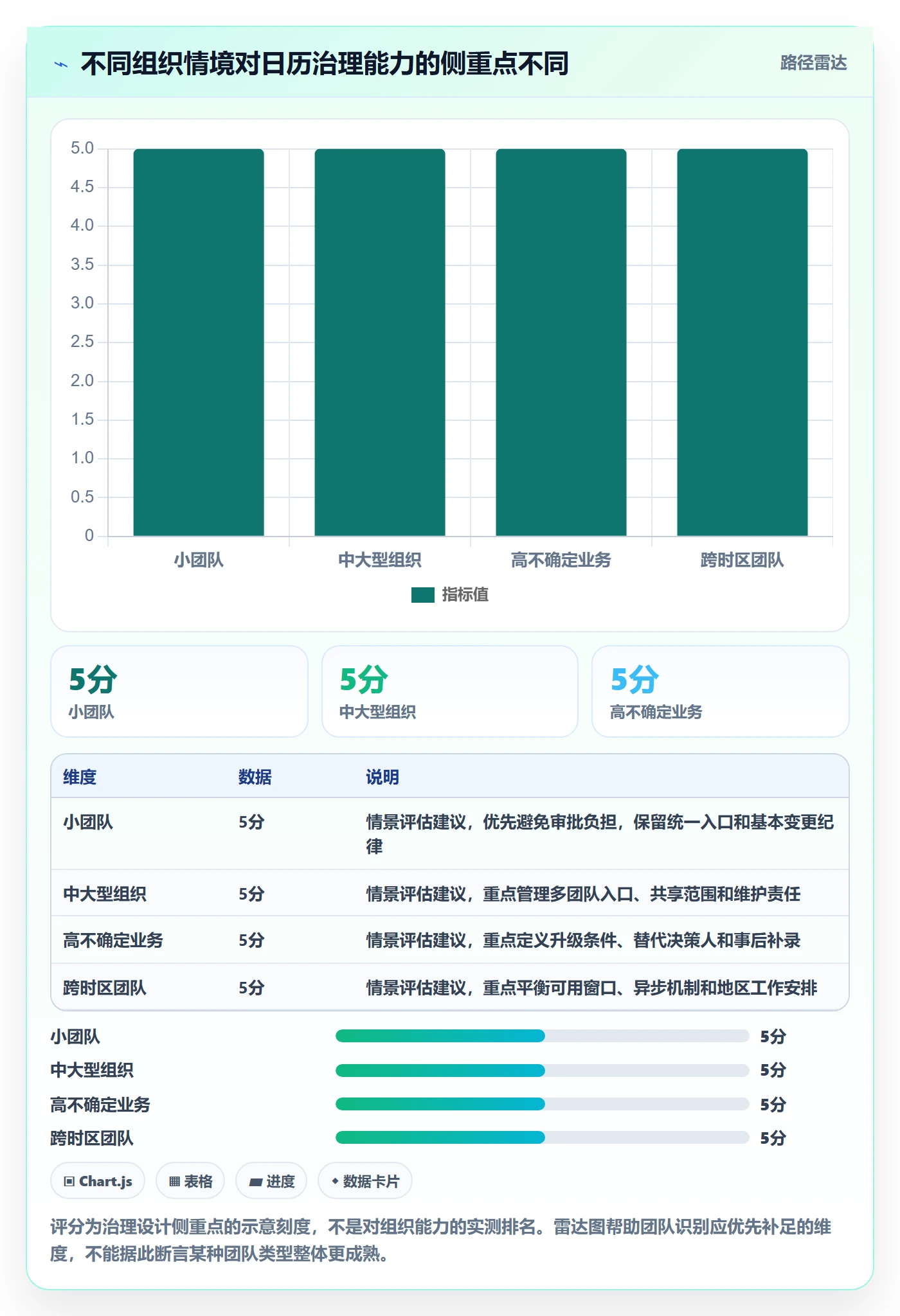
Task: Click the Chart.js tag chip
Action: click(98, 1181)
